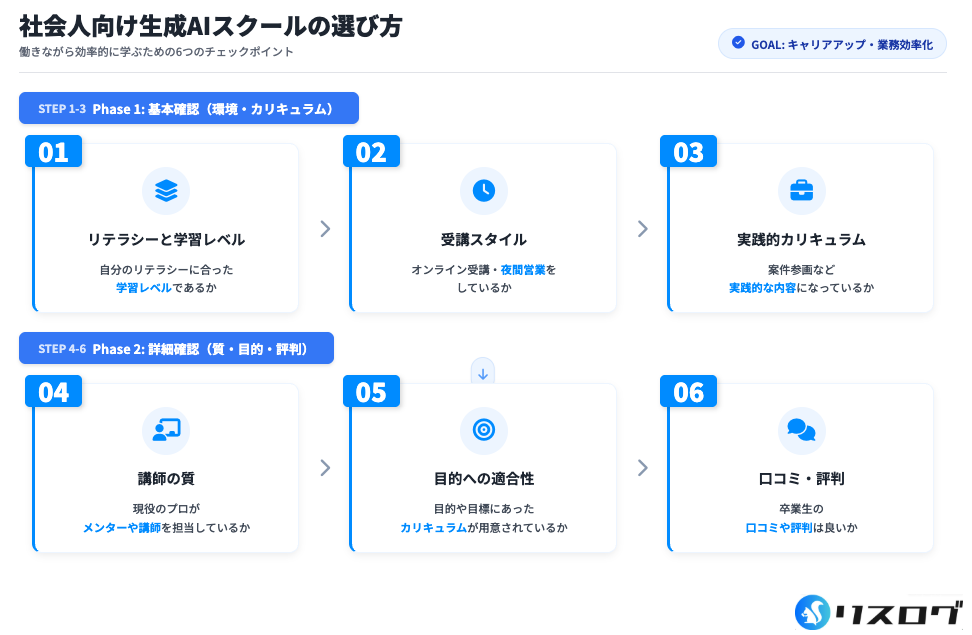Click the chat bubbles icon in card 06
This screenshot has height=635, width=972.
pyautogui.click(x=801, y=430)
